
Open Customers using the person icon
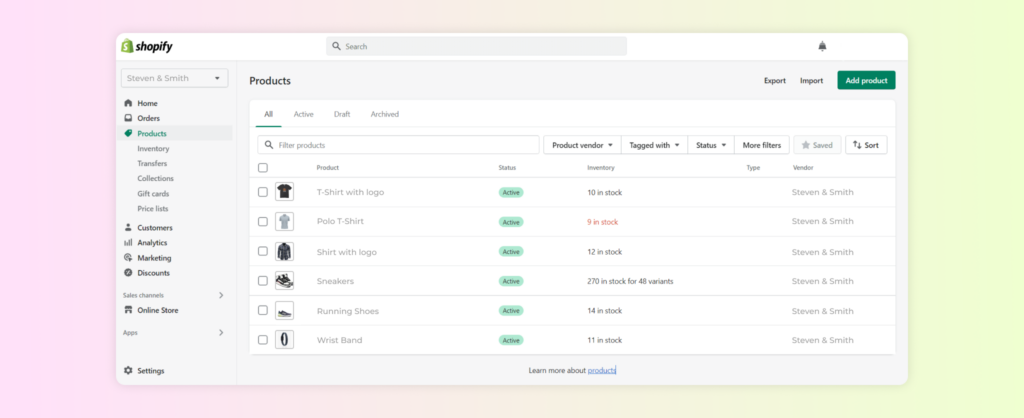128,228
